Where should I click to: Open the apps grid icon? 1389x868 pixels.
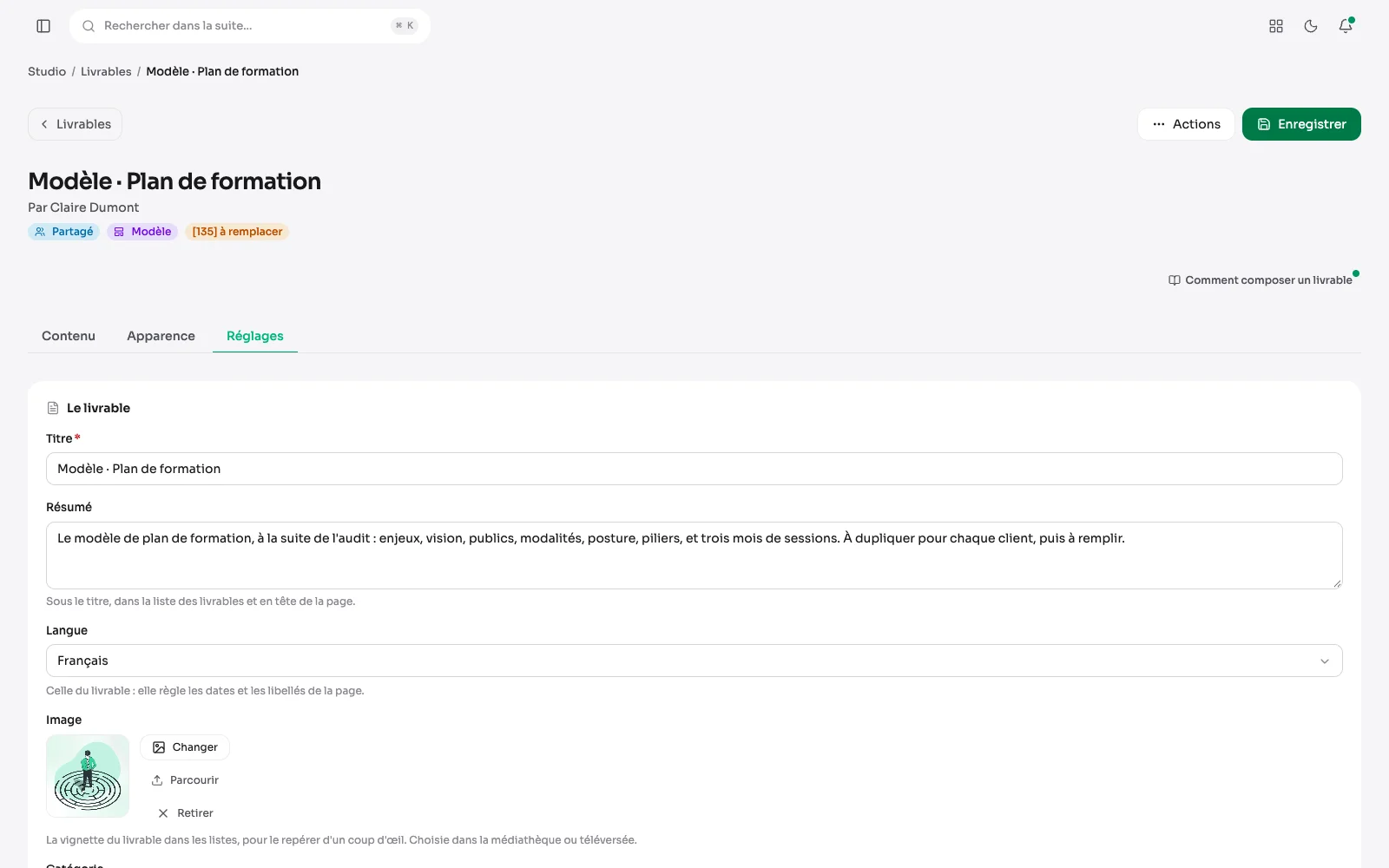point(1276,26)
